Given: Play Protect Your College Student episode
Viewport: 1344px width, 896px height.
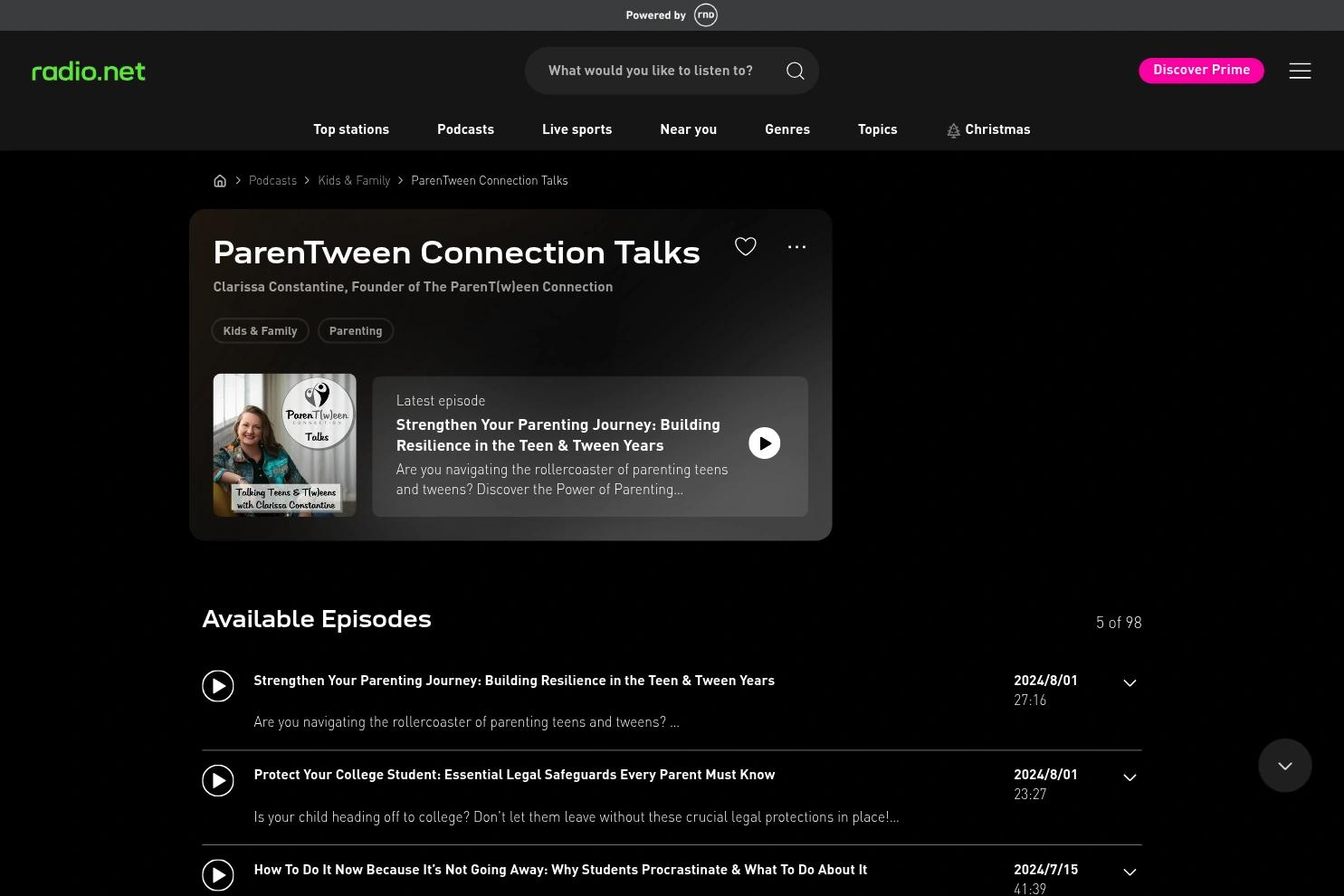Looking at the screenshot, I should pyautogui.click(x=218, y=780).
